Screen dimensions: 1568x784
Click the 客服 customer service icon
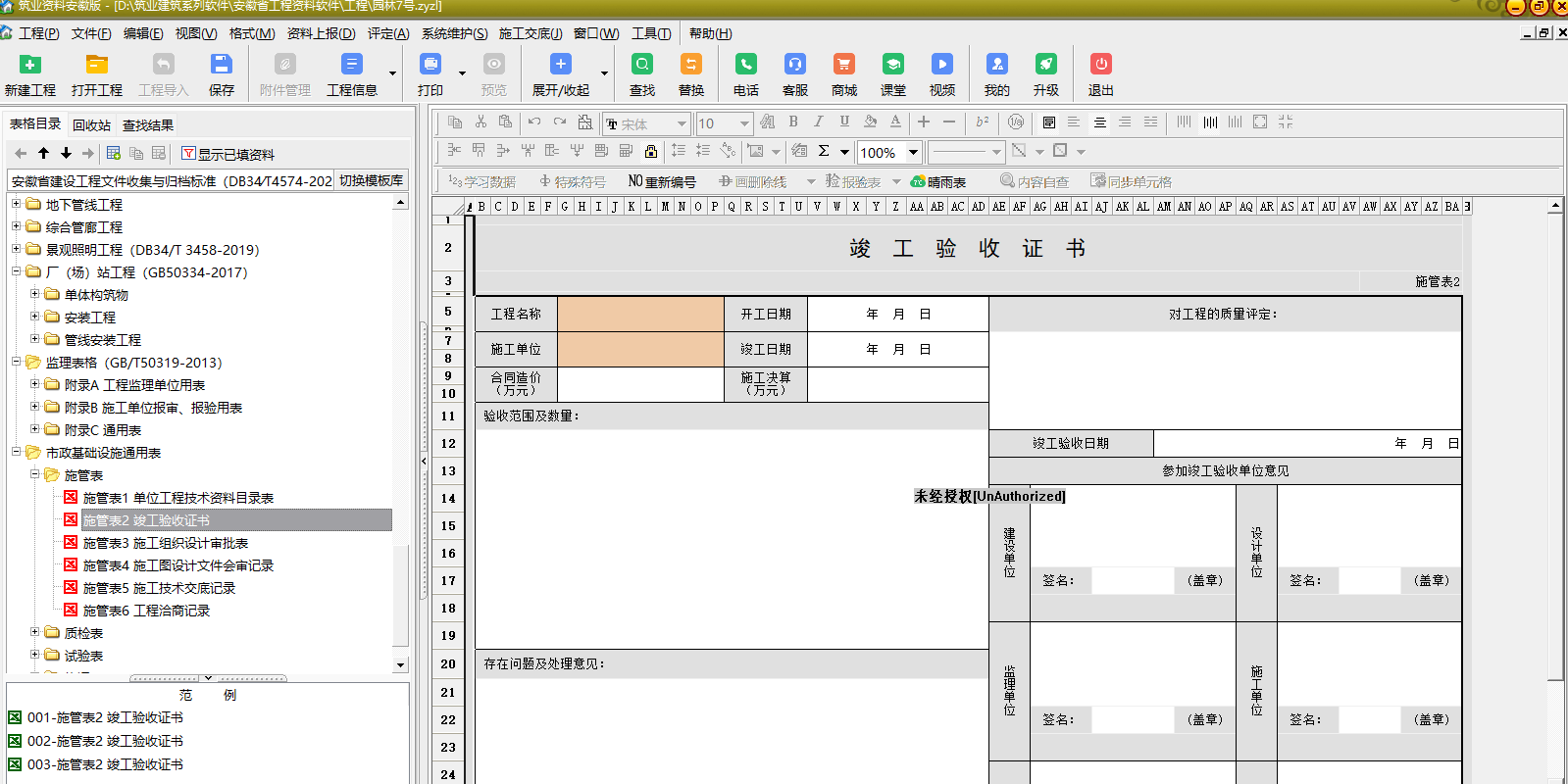click(794, 65)
